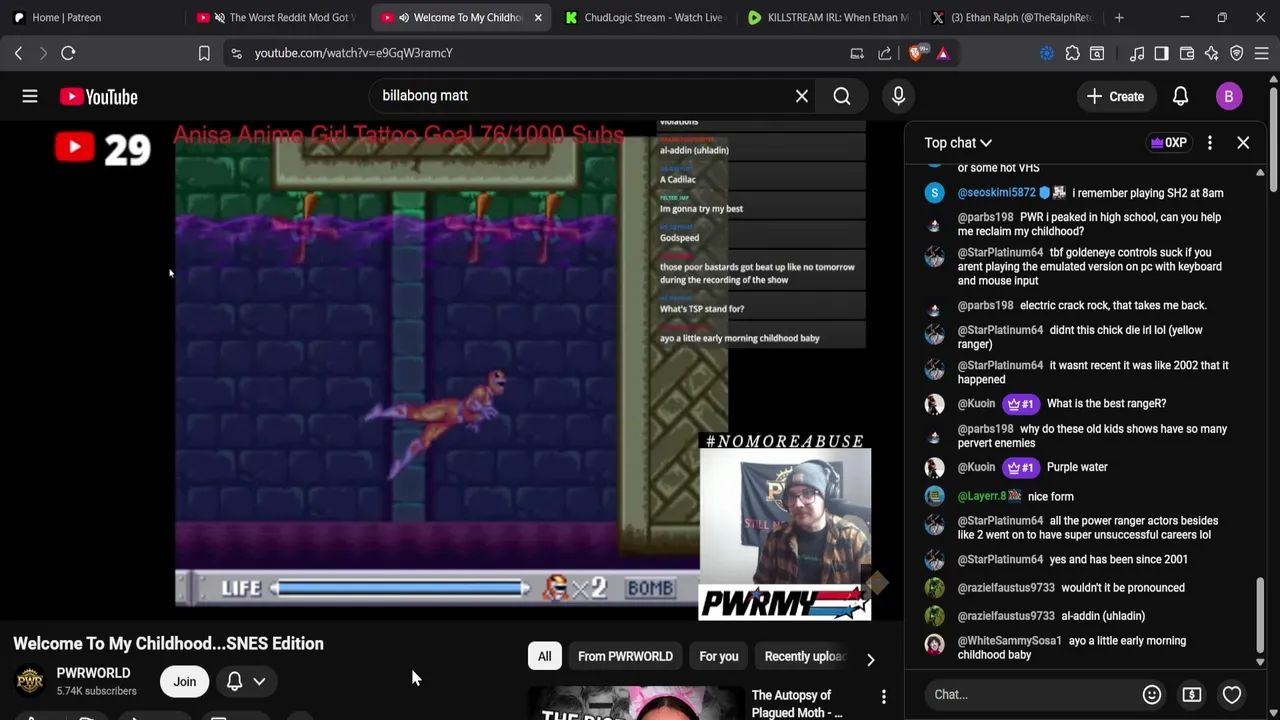
Task: Go to the YouTube home logo
Action: [98, 96]
